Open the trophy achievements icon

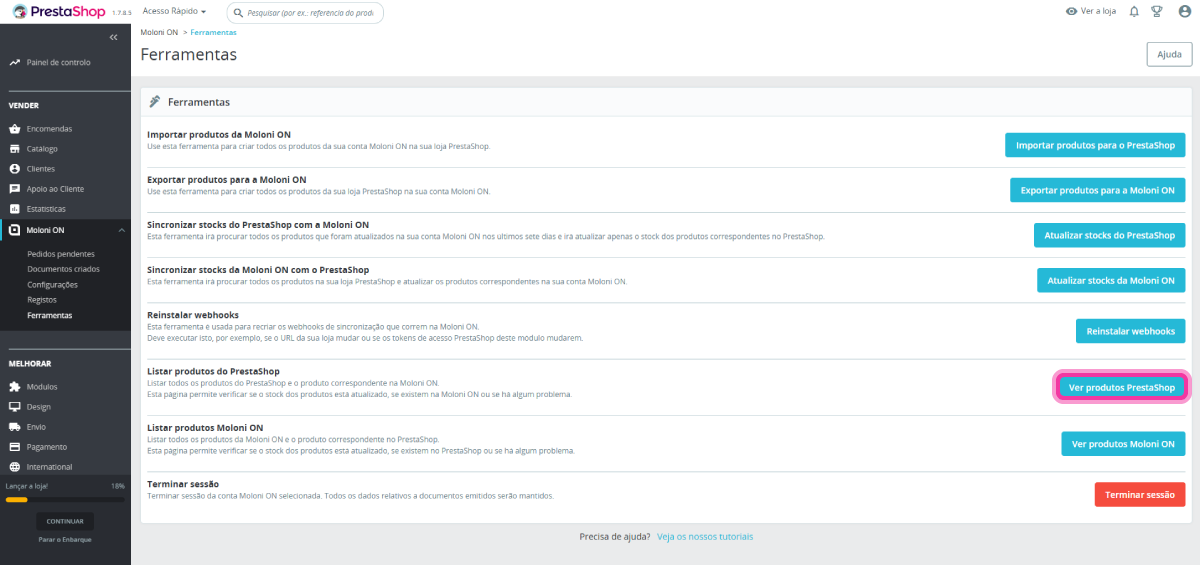[1157, 12]
